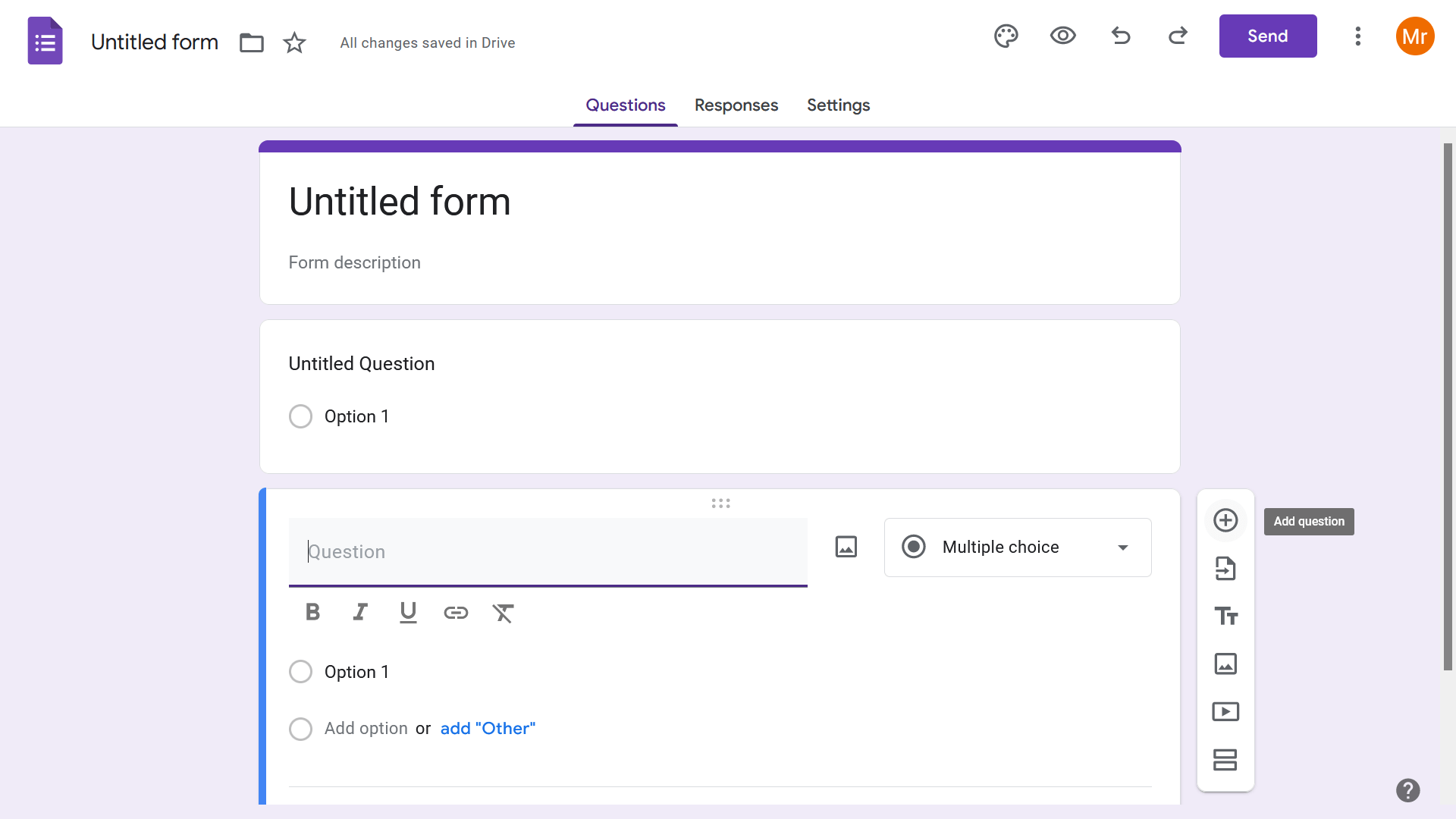Switch to the Responses tab
The image size is (1456, 819).
point(736,105)
